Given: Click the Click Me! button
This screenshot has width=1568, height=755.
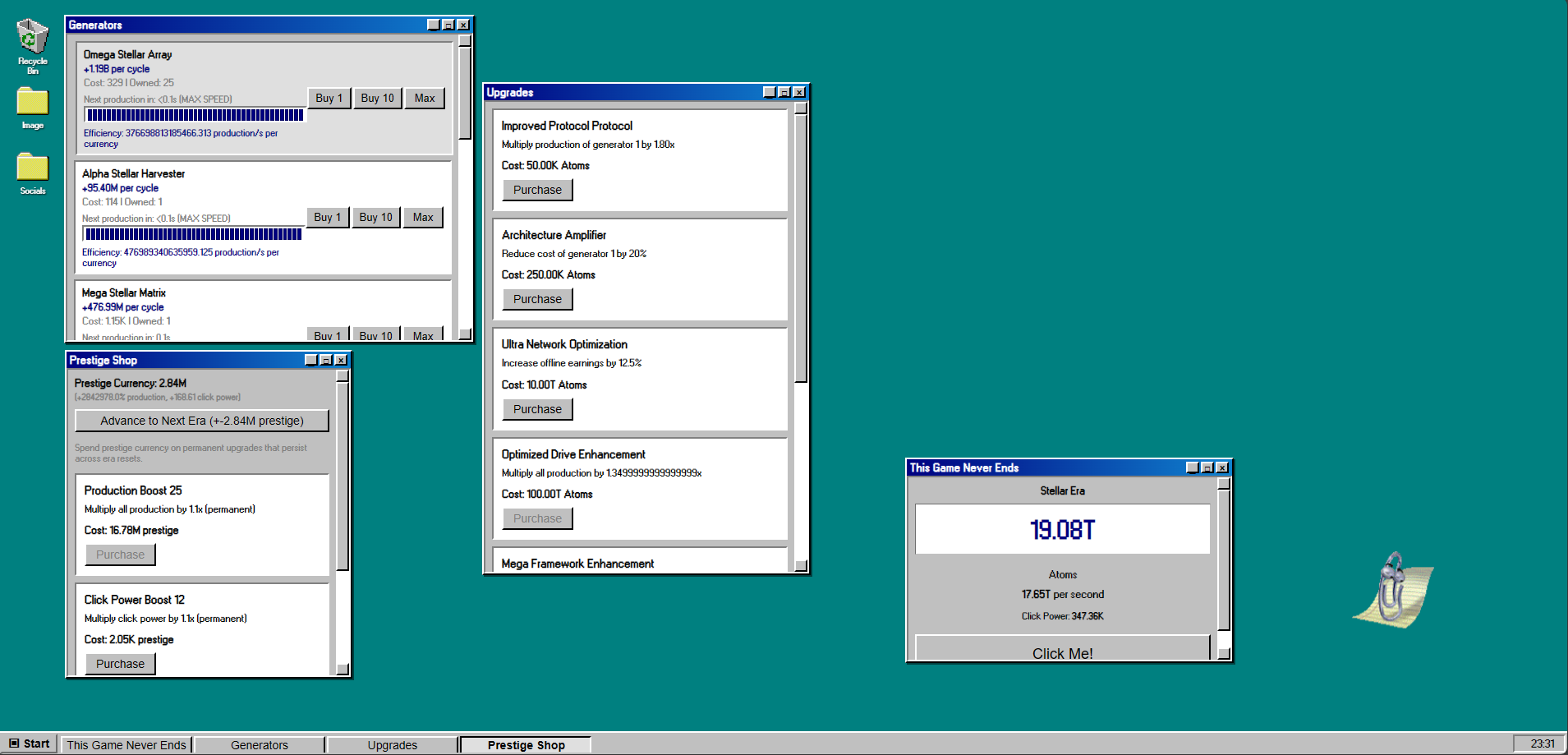Looking at the screenshot, I should [1063, 649].
